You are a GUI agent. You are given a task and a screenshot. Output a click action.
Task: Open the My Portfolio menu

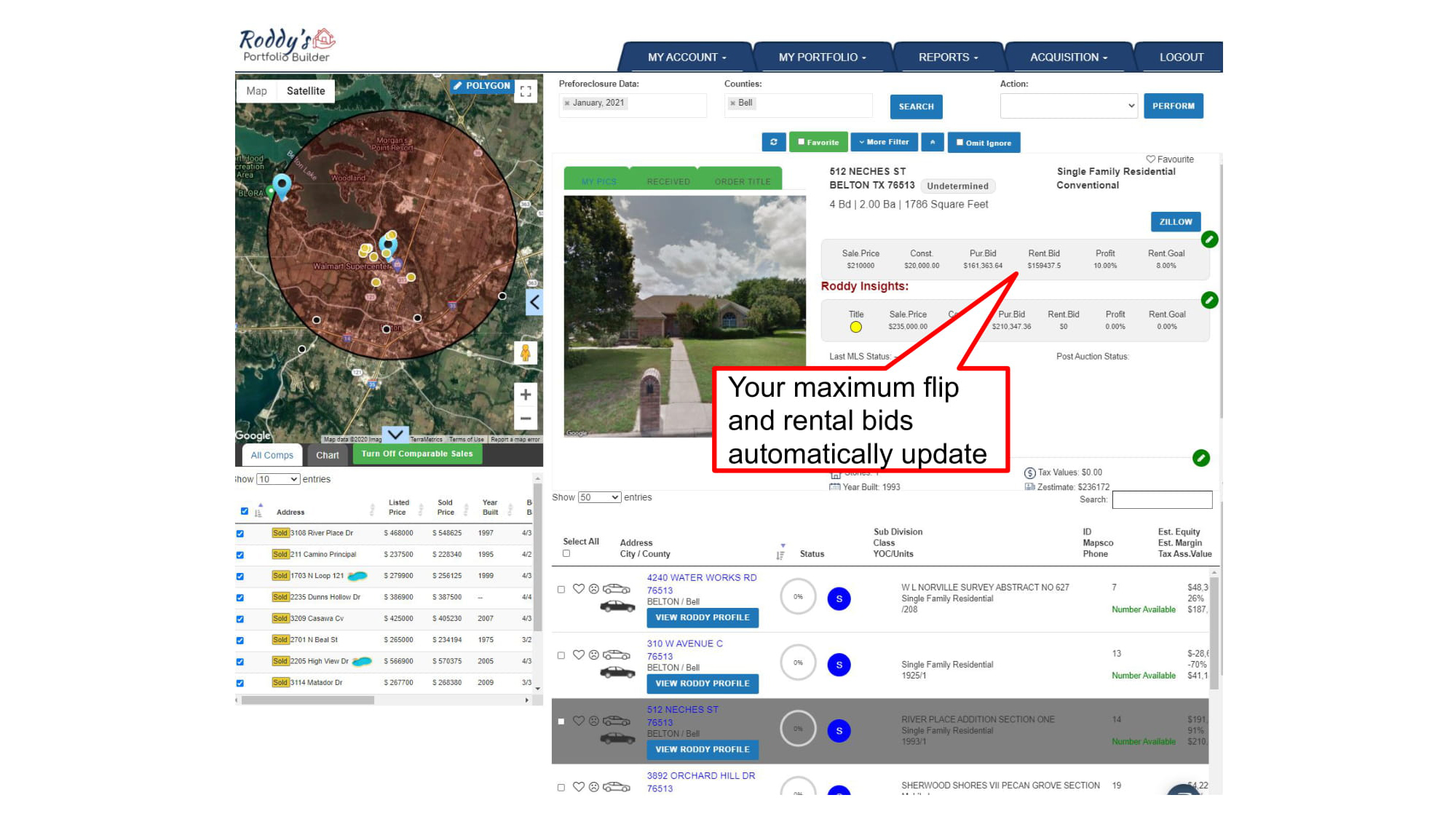[x=822, y=58]
